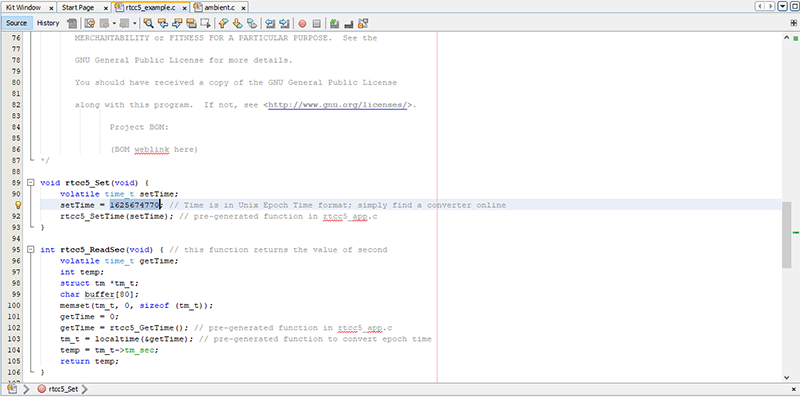Click the tm_sec member on line 104

pyautogui.click(x=141, y=350)
